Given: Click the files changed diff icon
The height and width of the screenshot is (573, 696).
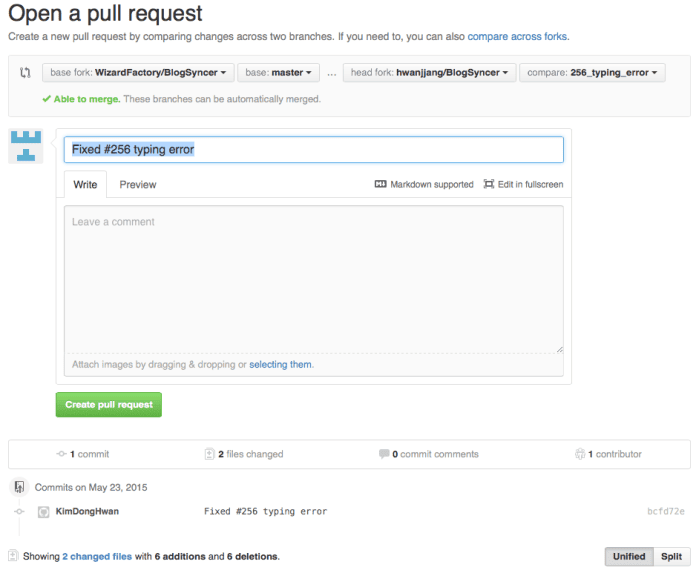Looking at the screenshot, I should (210, 454).
